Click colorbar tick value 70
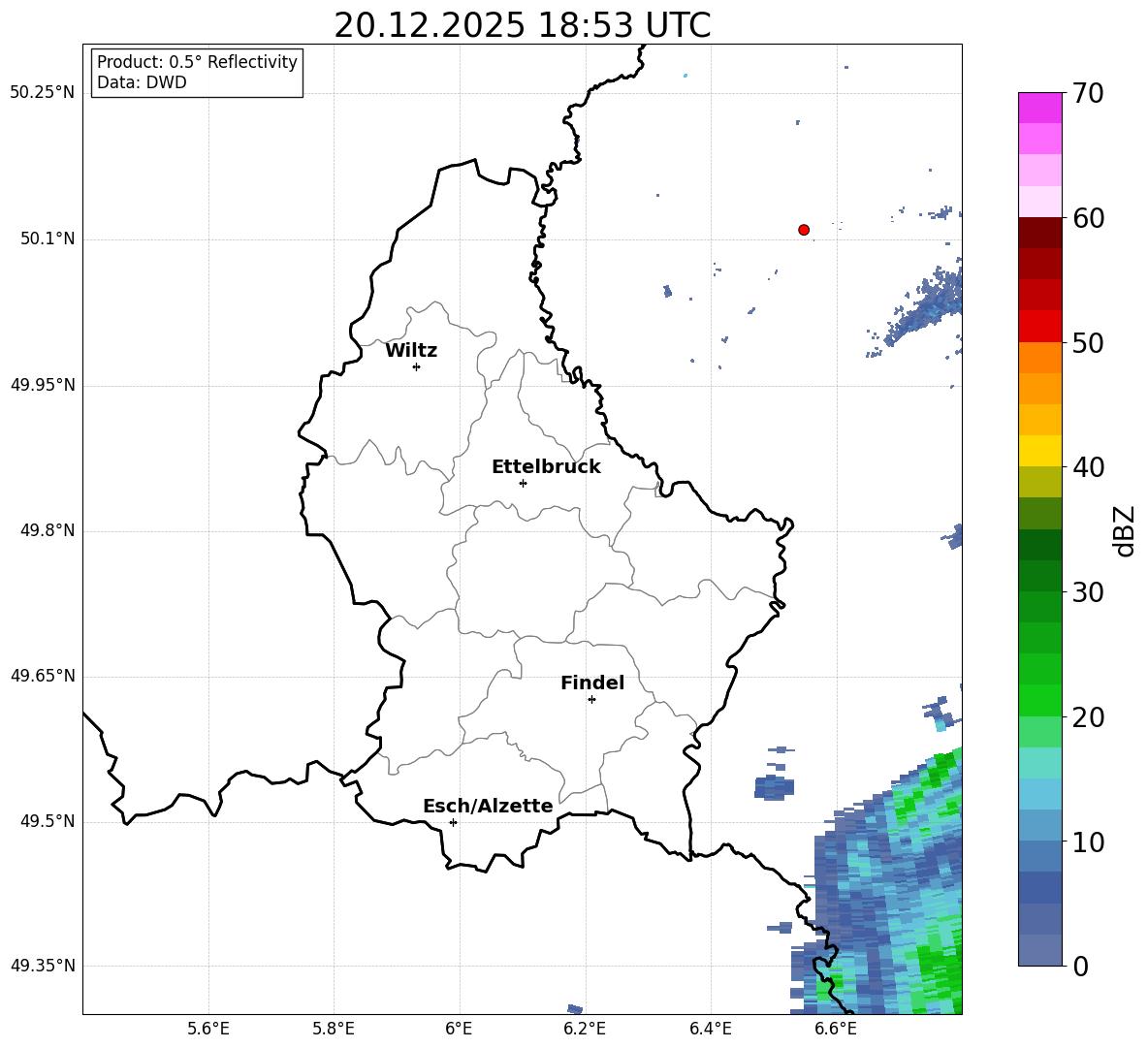The width and height of the screenshot is (1148, 1048). pos(1088,93)
